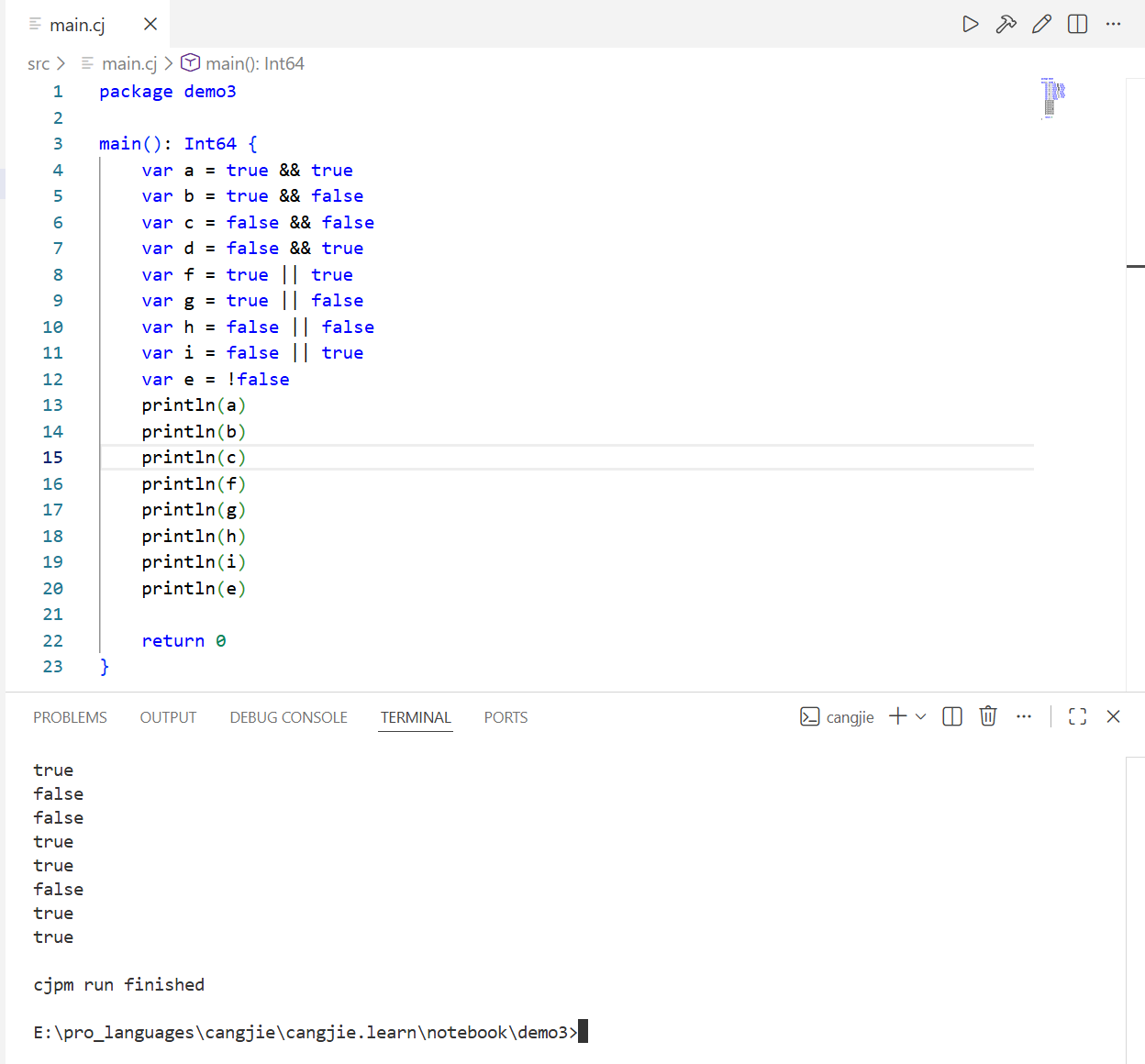
Task: Click 'var b = true && false' line
Action: (x=252, y=195)
